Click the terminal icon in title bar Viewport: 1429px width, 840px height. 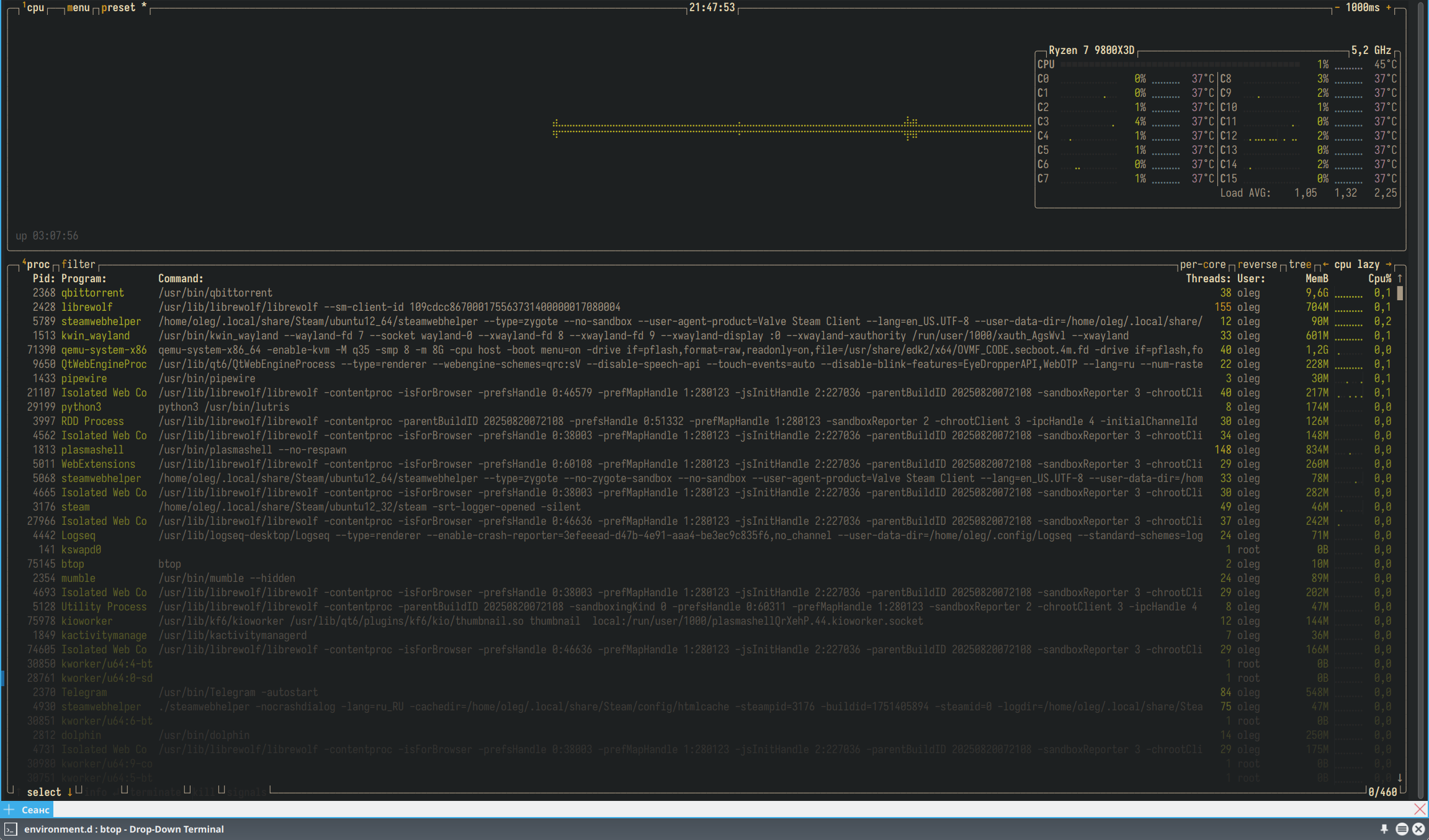coord(11,829)
